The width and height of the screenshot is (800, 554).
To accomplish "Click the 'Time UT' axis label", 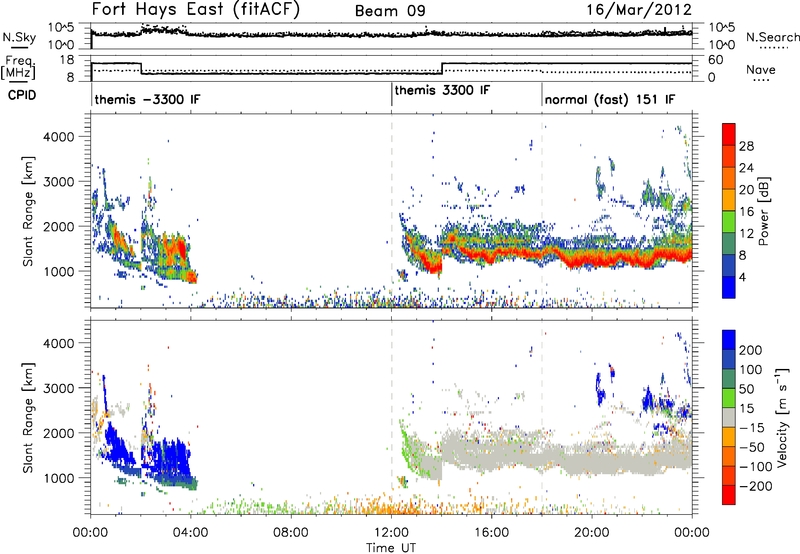I will pos(391,548).
